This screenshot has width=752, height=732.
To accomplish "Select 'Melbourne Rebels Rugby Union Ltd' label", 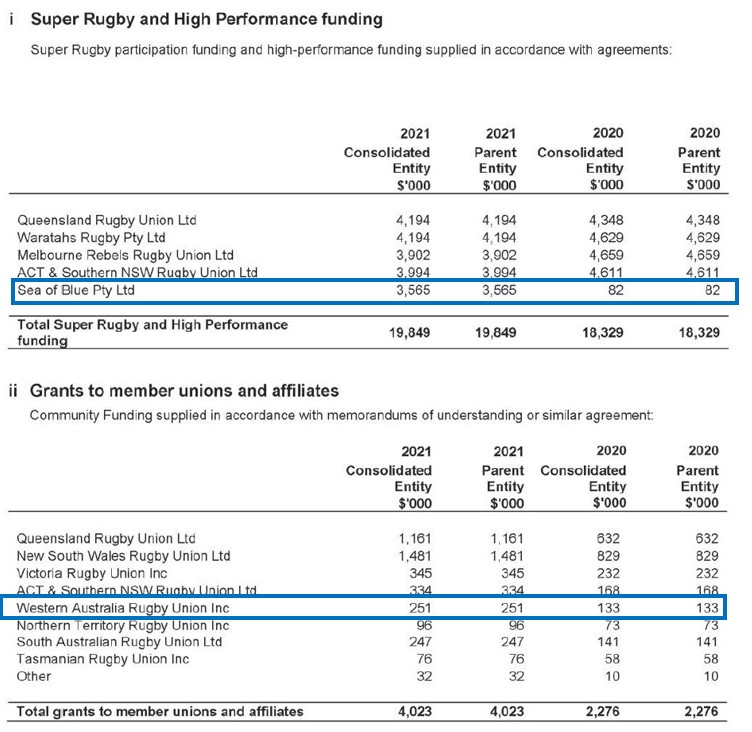I will (x=125, y=255).
